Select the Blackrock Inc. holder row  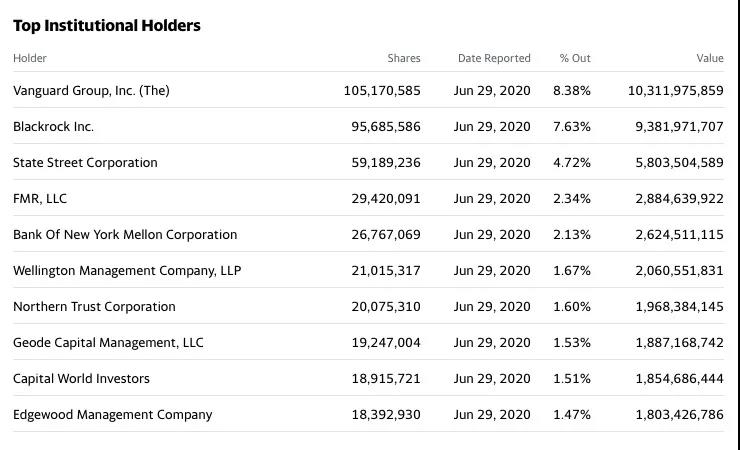[53, 127]
